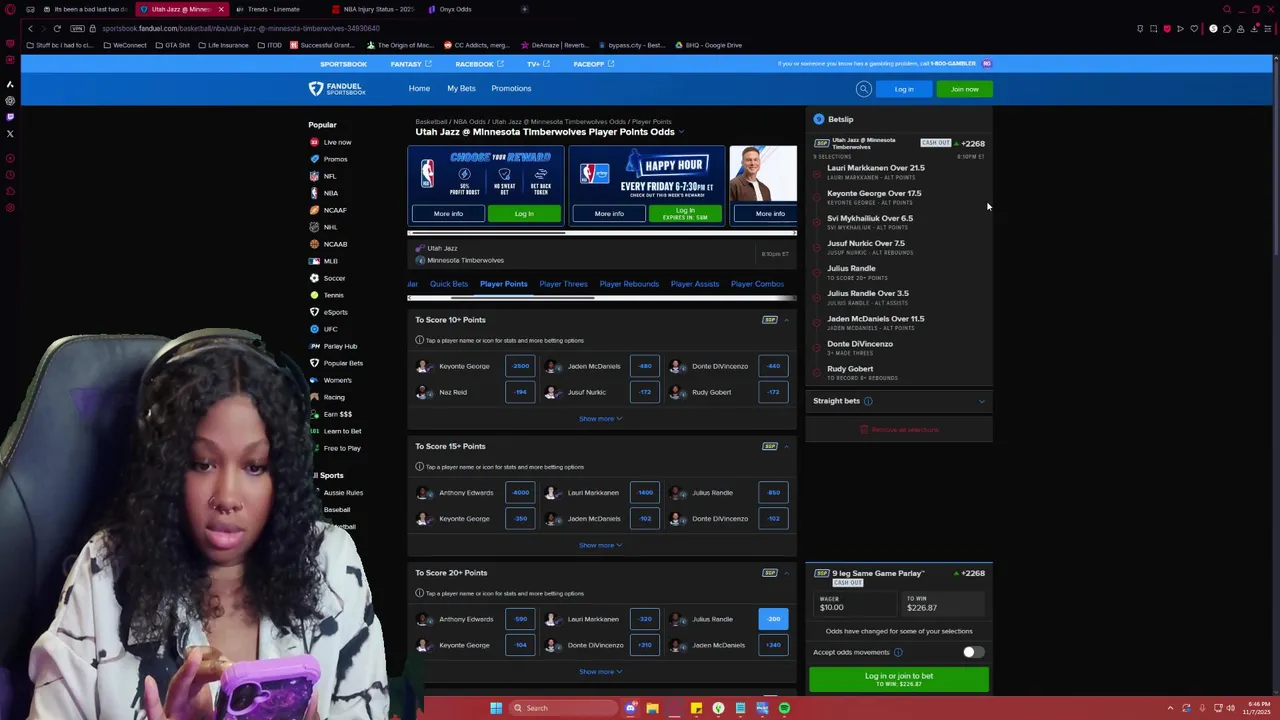Image resolution: width=1280 pixels, height=720 pixels.
Task: Open More info on Choose Your Reward banner
Action: pyautogui.click(x=448, y=214)
